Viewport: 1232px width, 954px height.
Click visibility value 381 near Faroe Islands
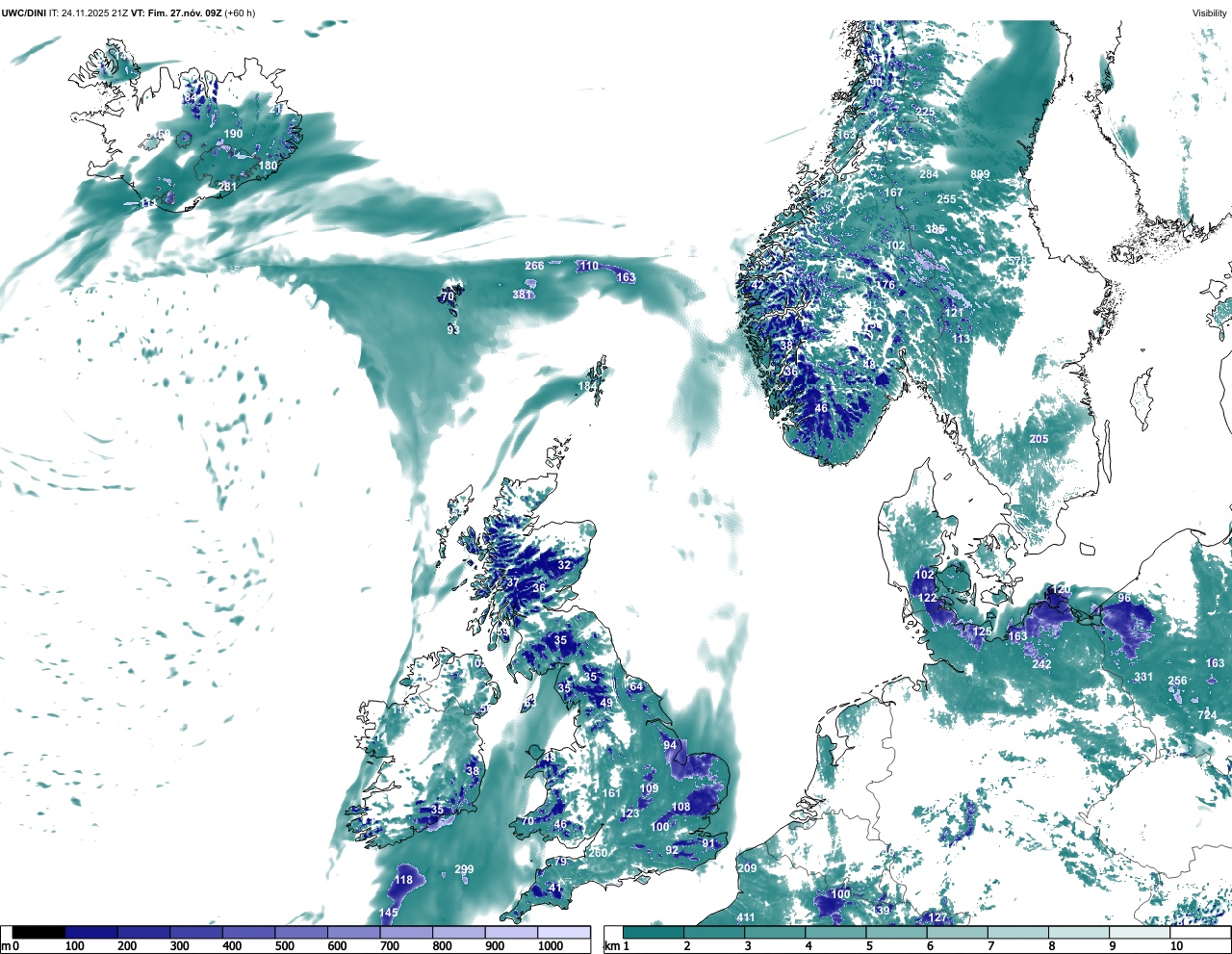[x=522, y=295]
